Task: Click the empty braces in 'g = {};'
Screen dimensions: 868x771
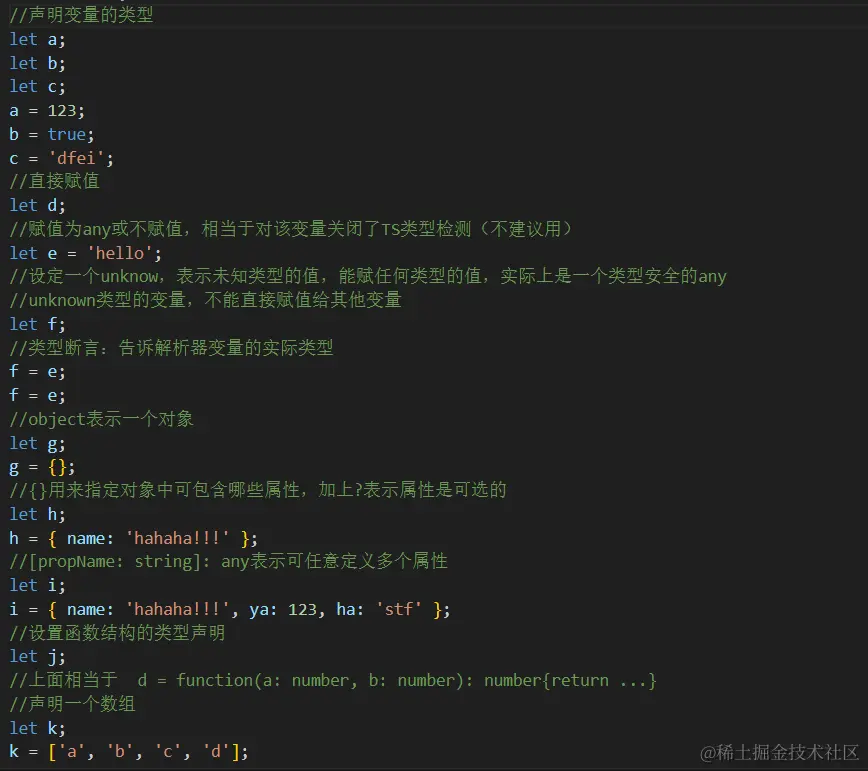Action: coord(57,467)
